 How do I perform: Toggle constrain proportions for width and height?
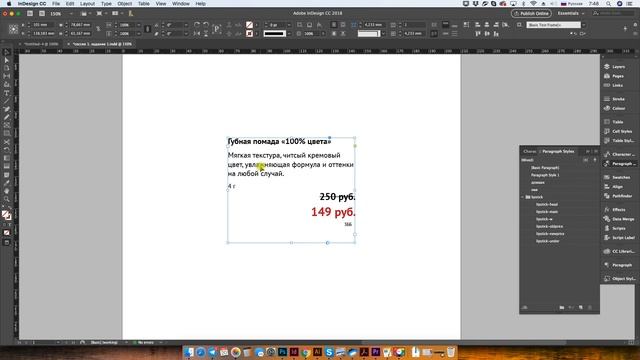coord(98,29)
